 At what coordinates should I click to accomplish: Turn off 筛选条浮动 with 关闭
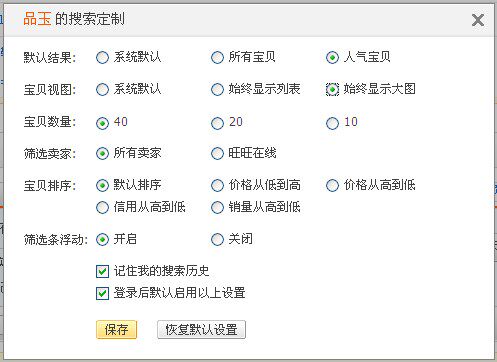click(217, 239)
